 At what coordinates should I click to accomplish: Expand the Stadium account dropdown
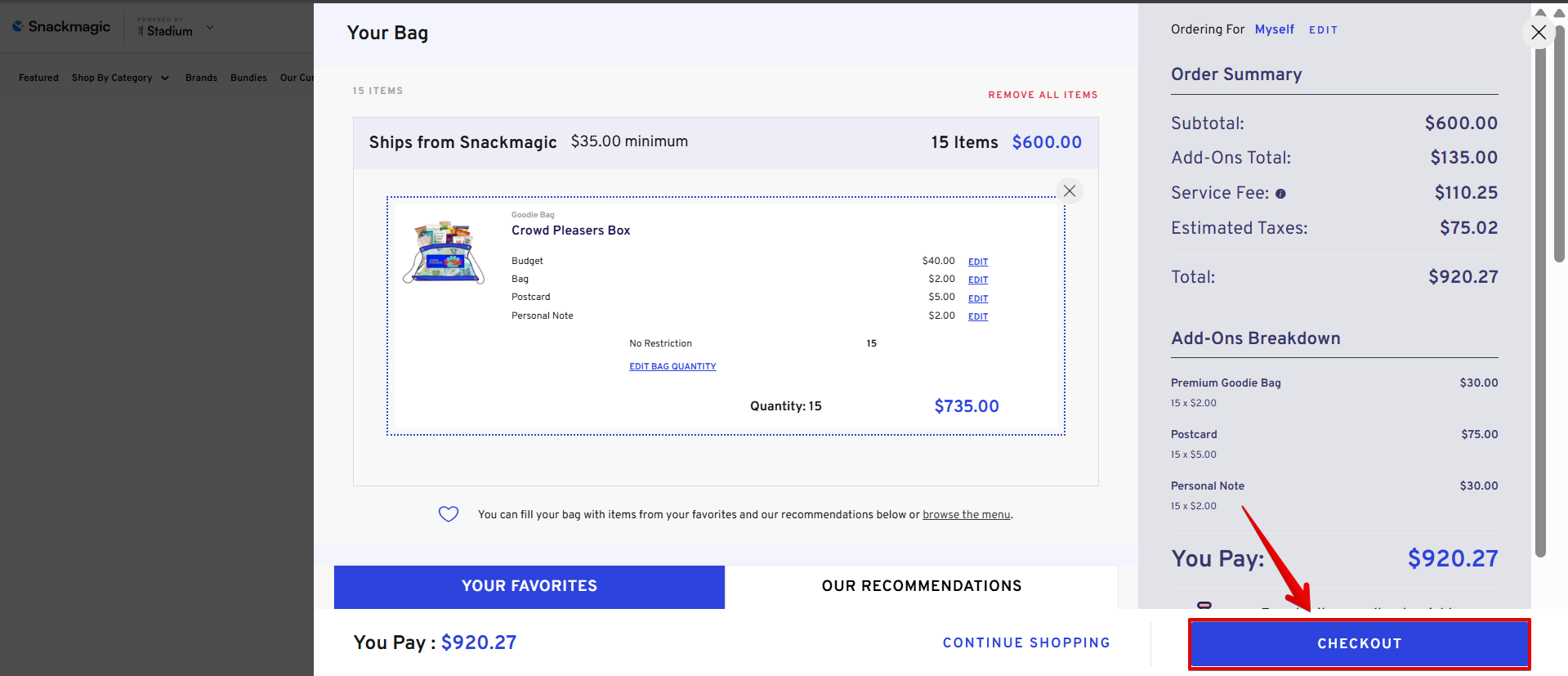pyautogui.click(x=210, y=28)
